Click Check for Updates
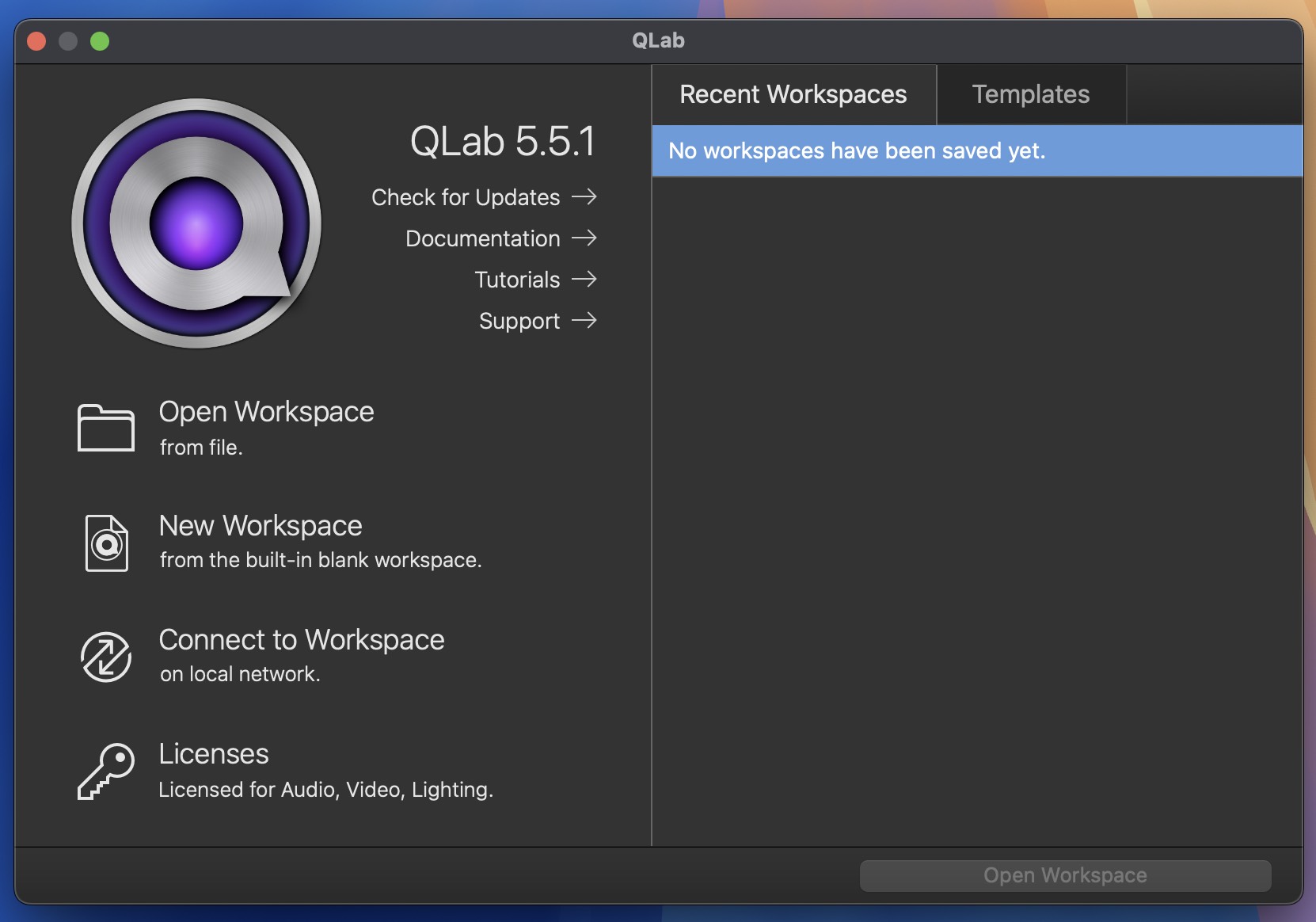1316x922 pixels. point(465,197)
